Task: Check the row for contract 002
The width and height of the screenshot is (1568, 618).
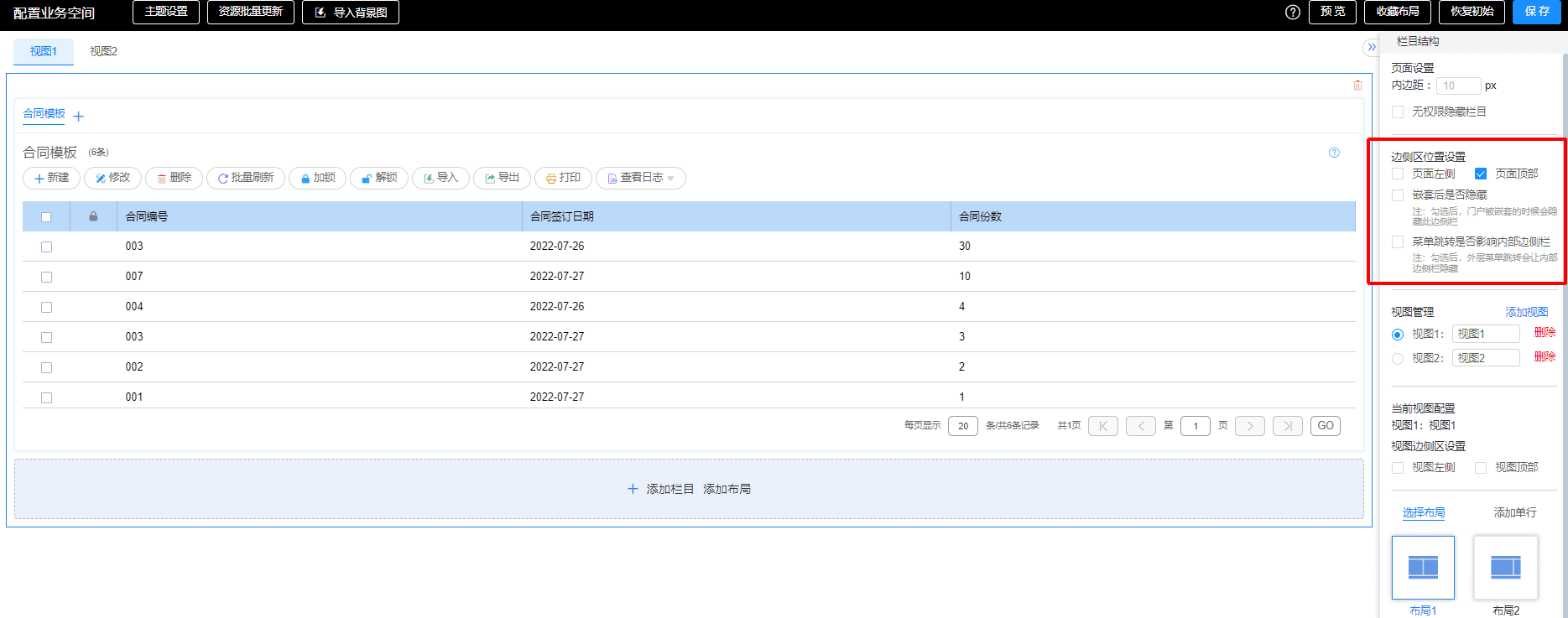Action: tap(46, 367)
